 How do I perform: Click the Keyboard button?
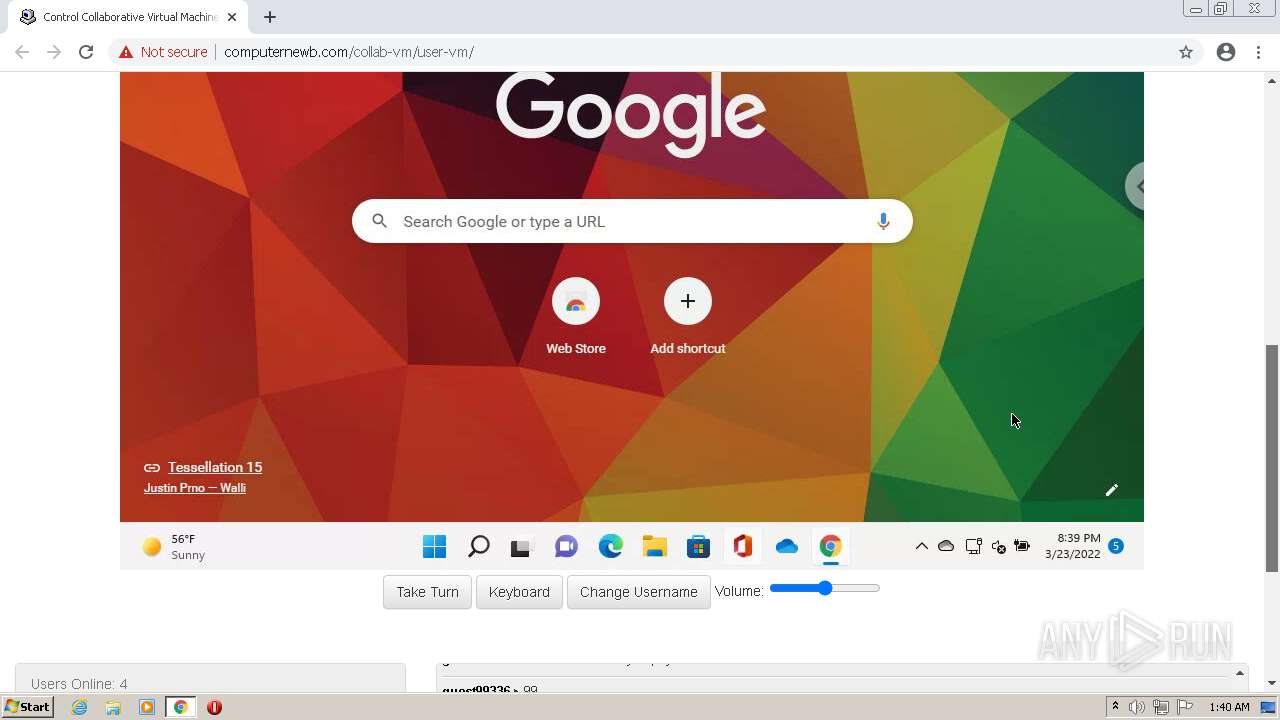pyautogui.click(x=519, y=592)
